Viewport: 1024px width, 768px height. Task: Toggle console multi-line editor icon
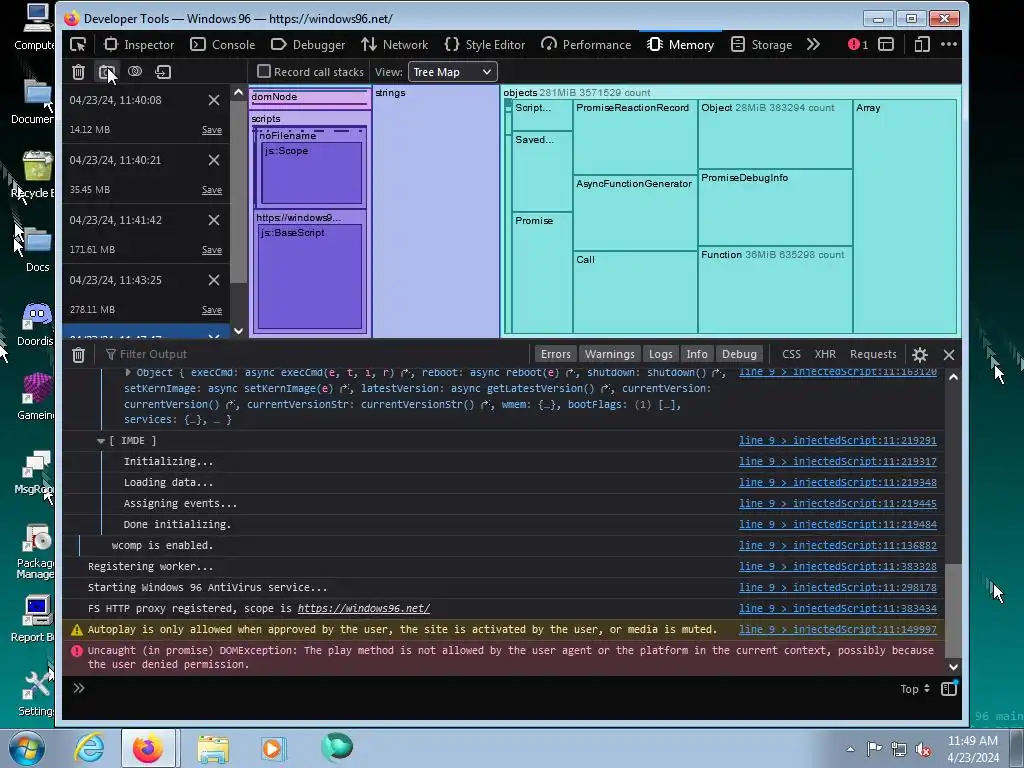coord(949,688)
